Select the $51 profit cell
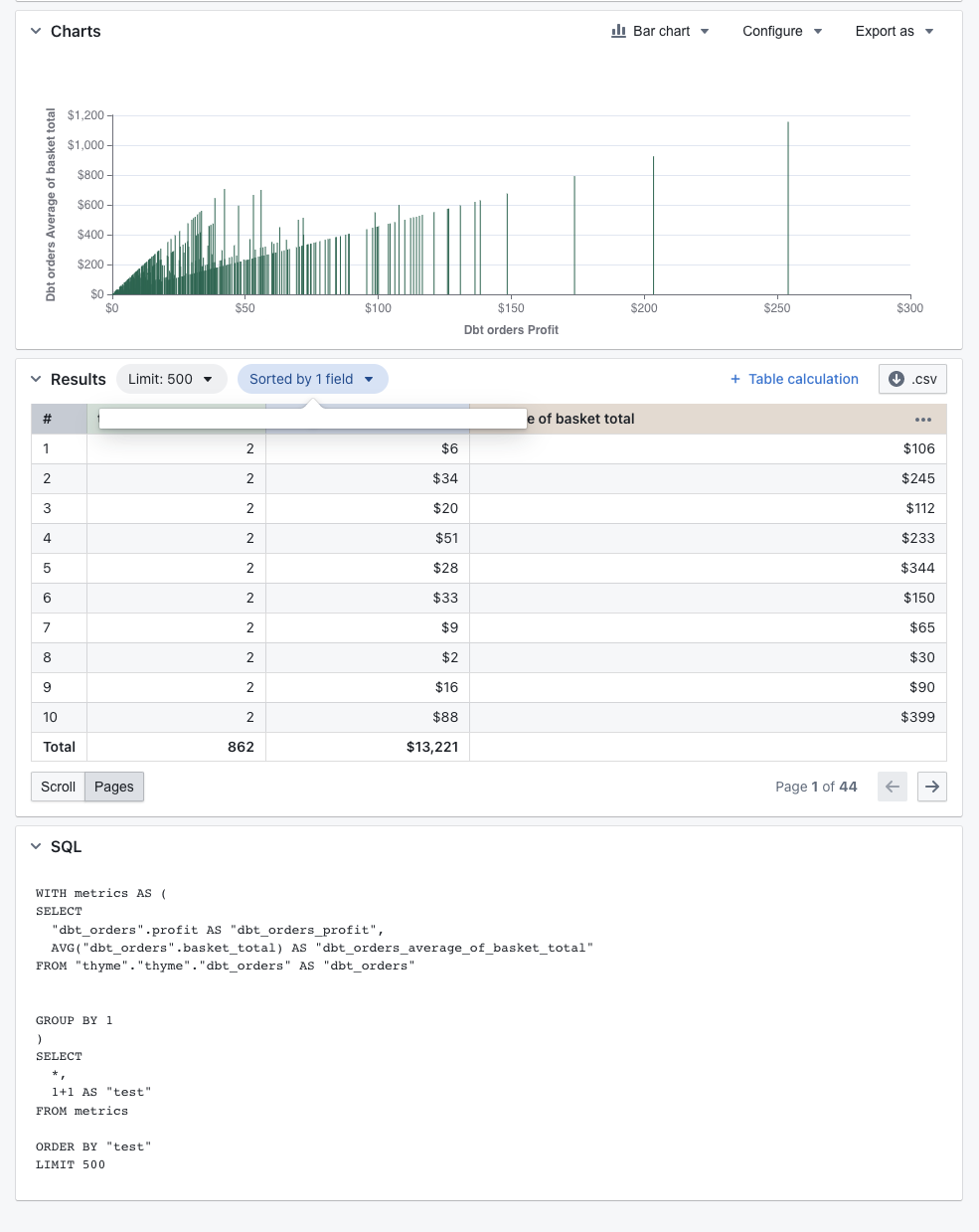The width and height of the screenshot is (979, 1232). tap(368, 538)
